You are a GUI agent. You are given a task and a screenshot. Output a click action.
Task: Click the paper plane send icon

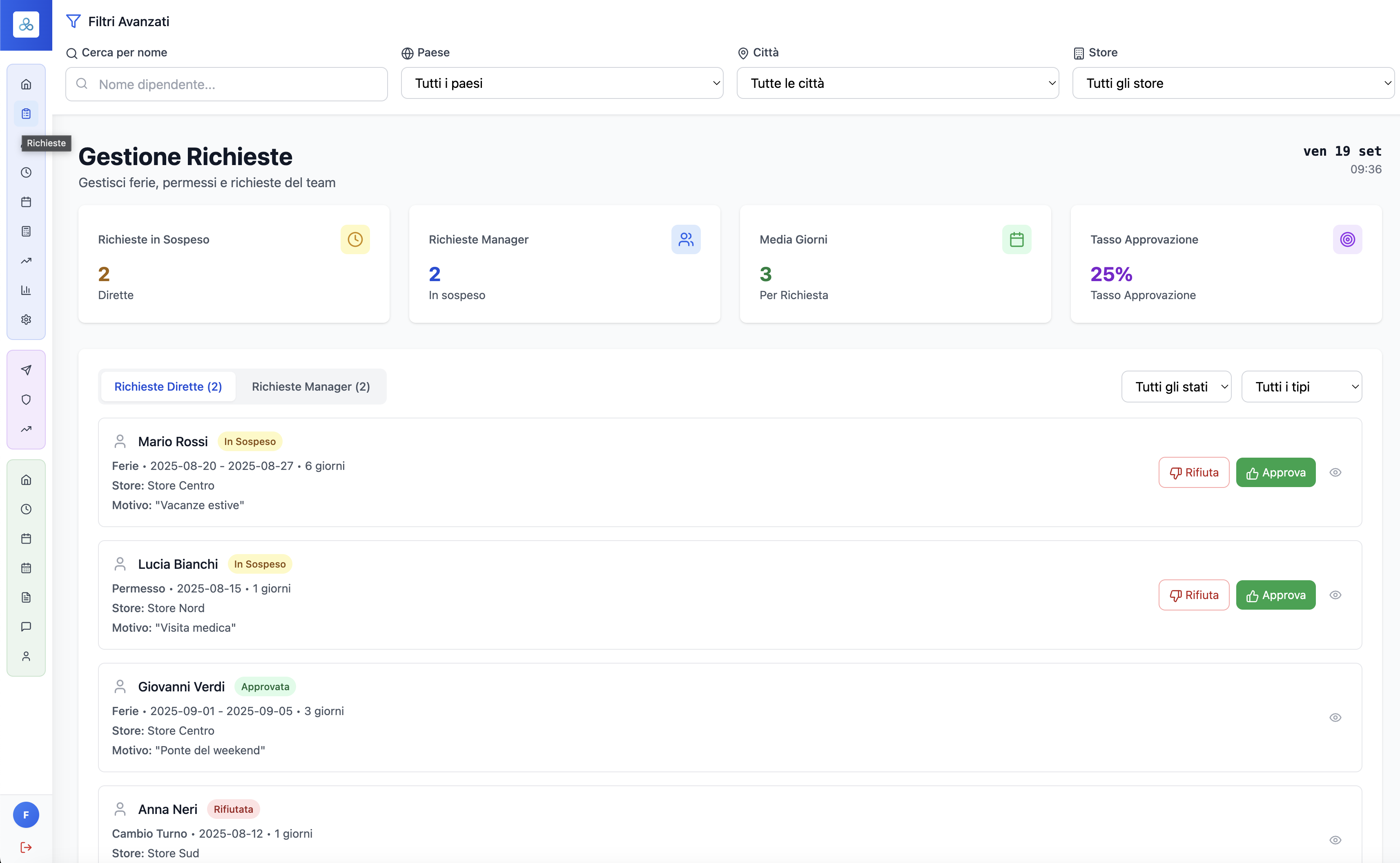pyautogui.click(x=26, y=370)
